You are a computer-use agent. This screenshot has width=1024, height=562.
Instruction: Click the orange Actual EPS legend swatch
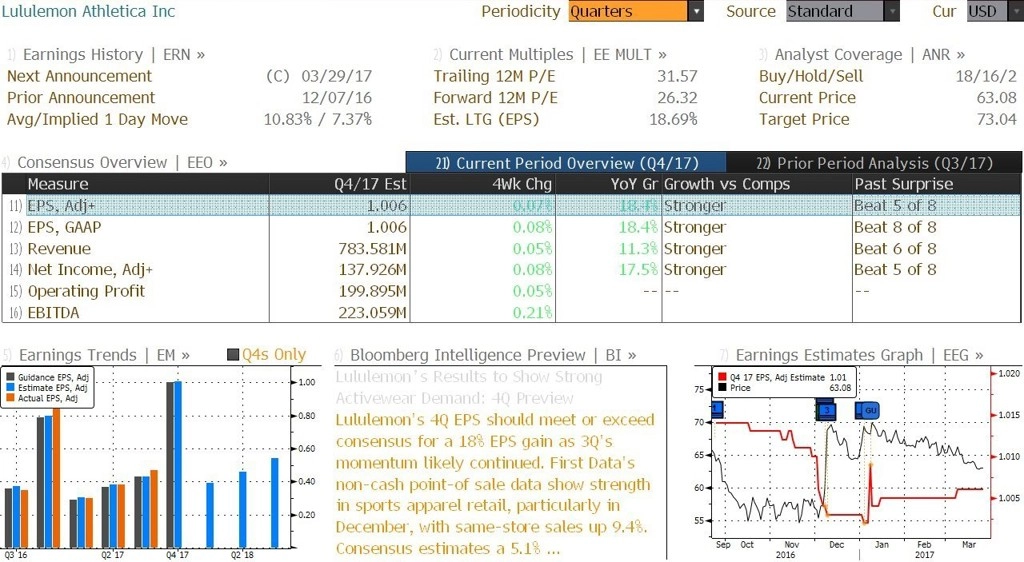coord(10,398)
